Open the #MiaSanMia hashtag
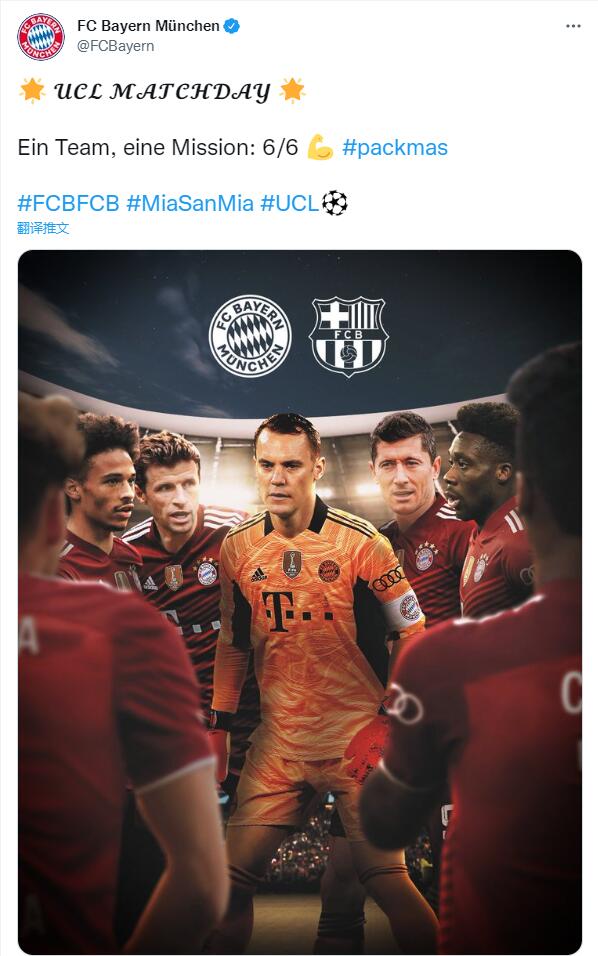Image resolution: width=598 pixels, height=956 pixels. (190, 203)
